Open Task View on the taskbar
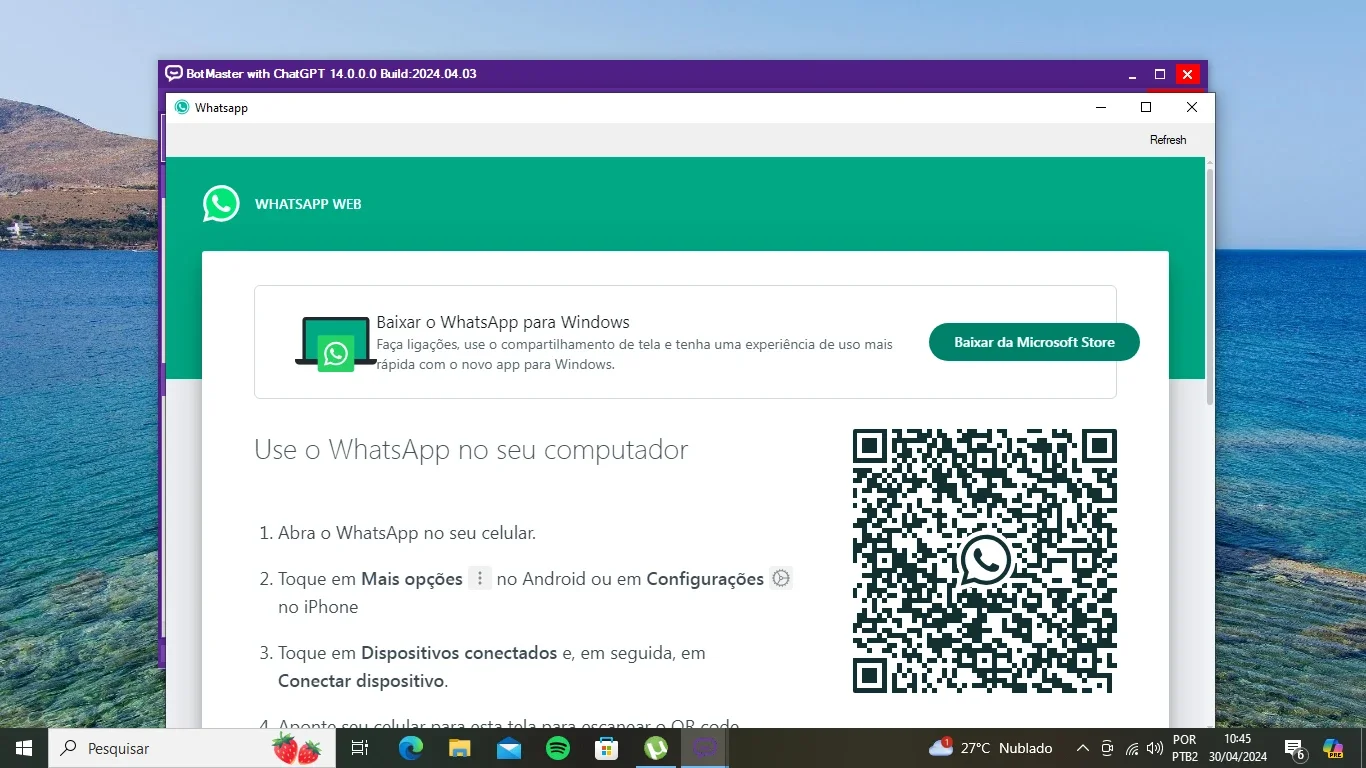 click(x=360, y=748)
